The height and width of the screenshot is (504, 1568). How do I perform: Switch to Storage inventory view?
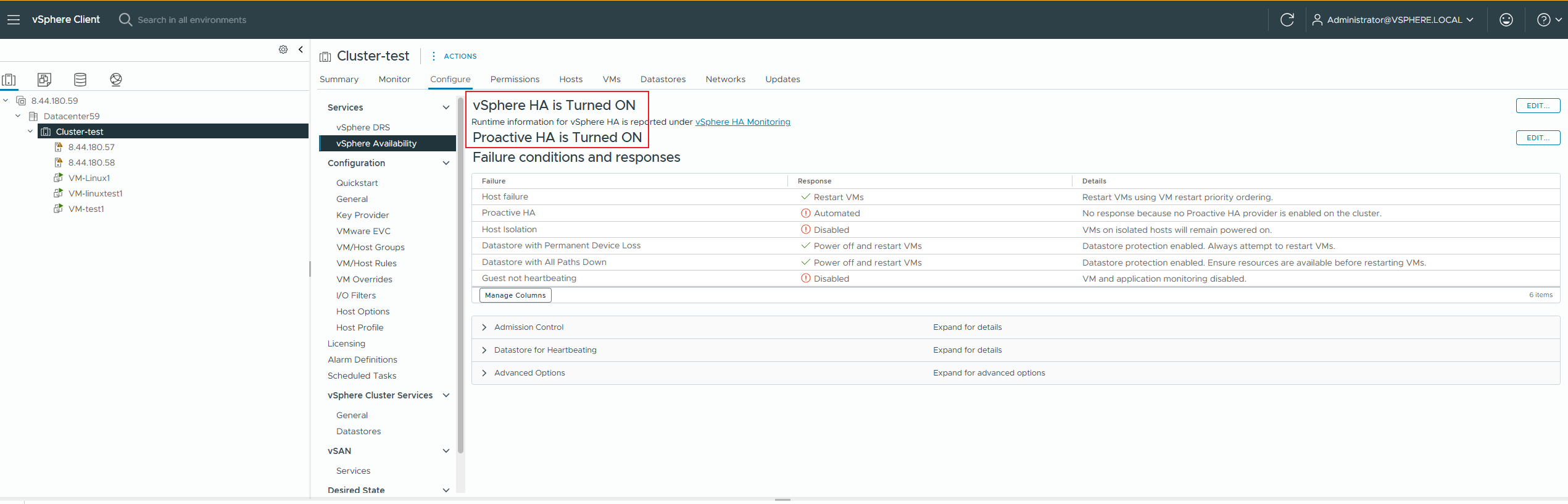point(80,79)
